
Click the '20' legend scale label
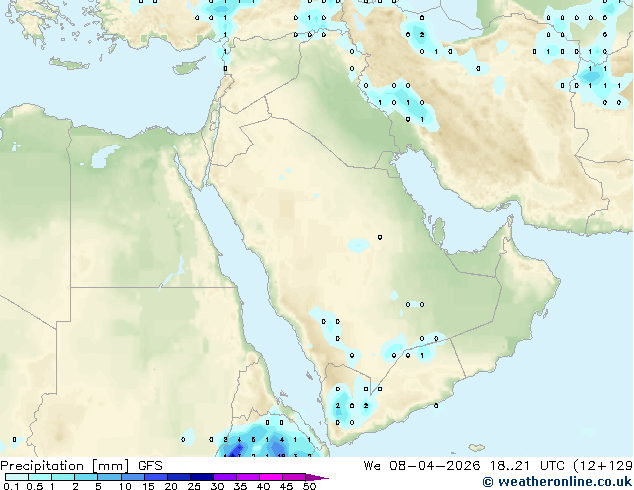[171, 486]
